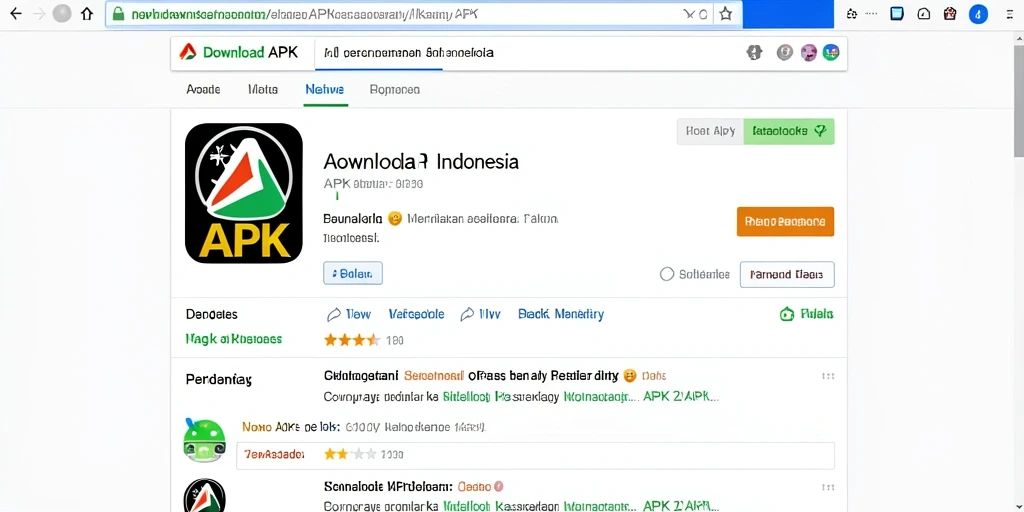
Task: Click the scrollbar up arrow
Action: pyautogui.click(x=1019, y=38)
